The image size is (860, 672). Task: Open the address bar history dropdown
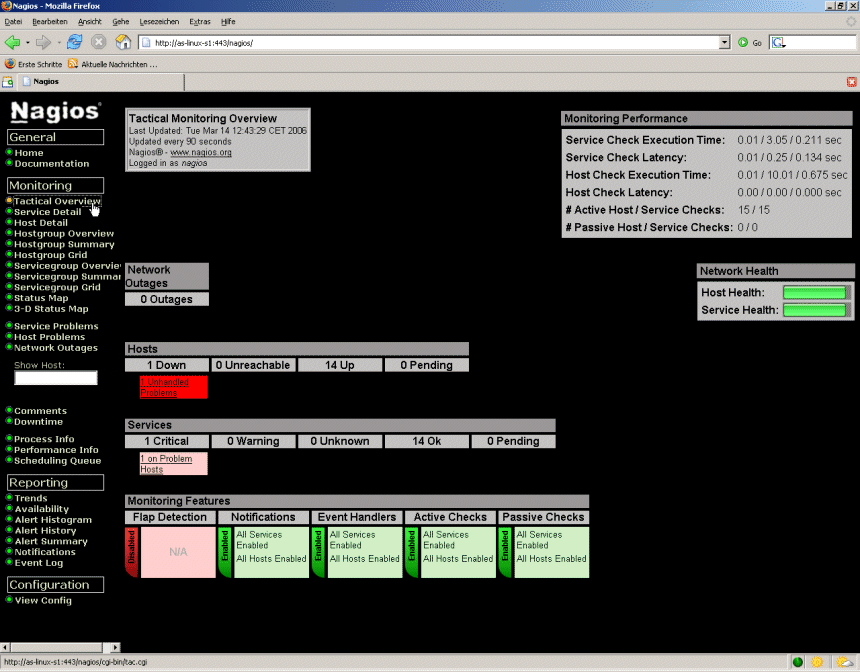pos(724,42)
